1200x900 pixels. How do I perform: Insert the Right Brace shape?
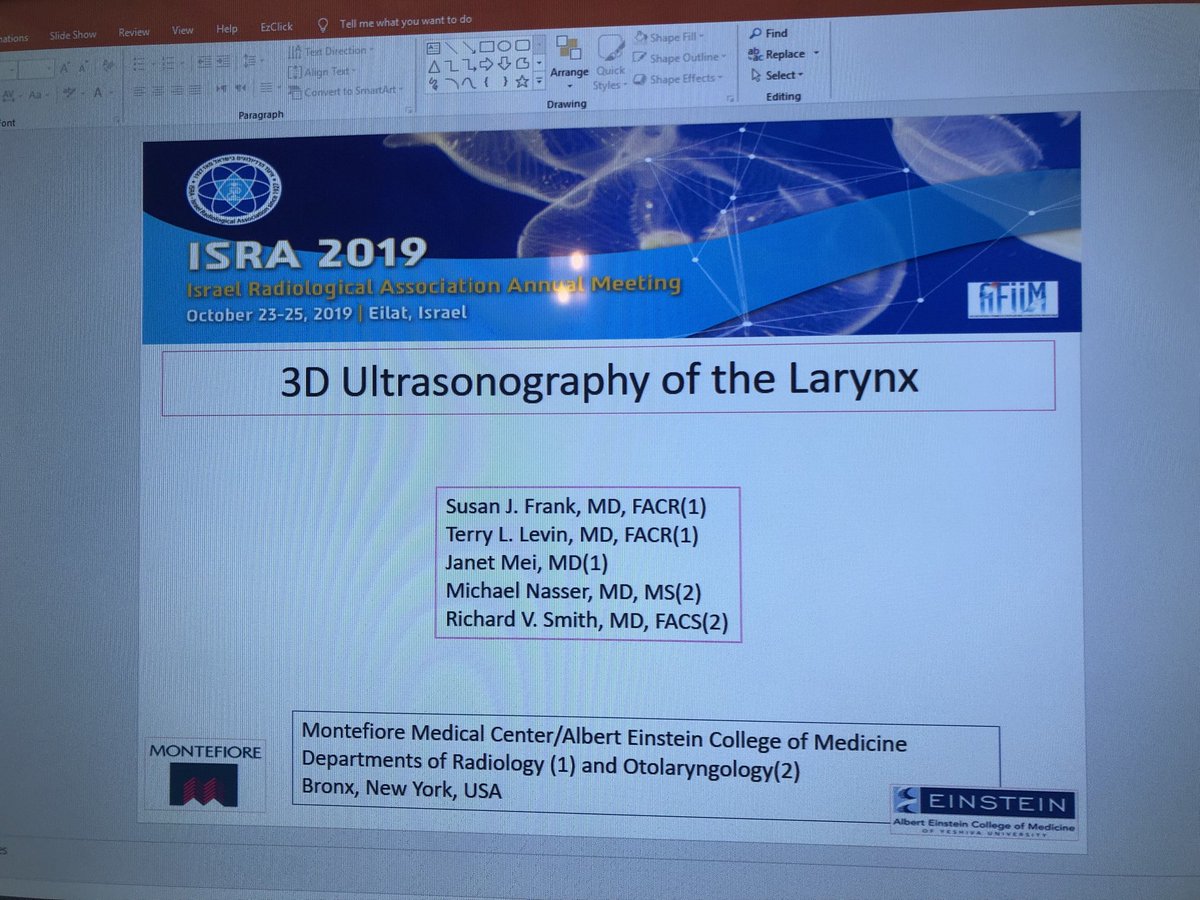click(x=505, y=82)
